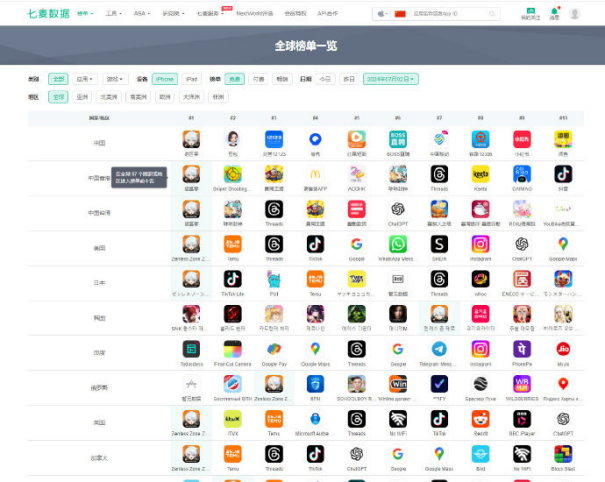Select the 全球 region filter
Viewport: 605px width, 482px height.
58,97
